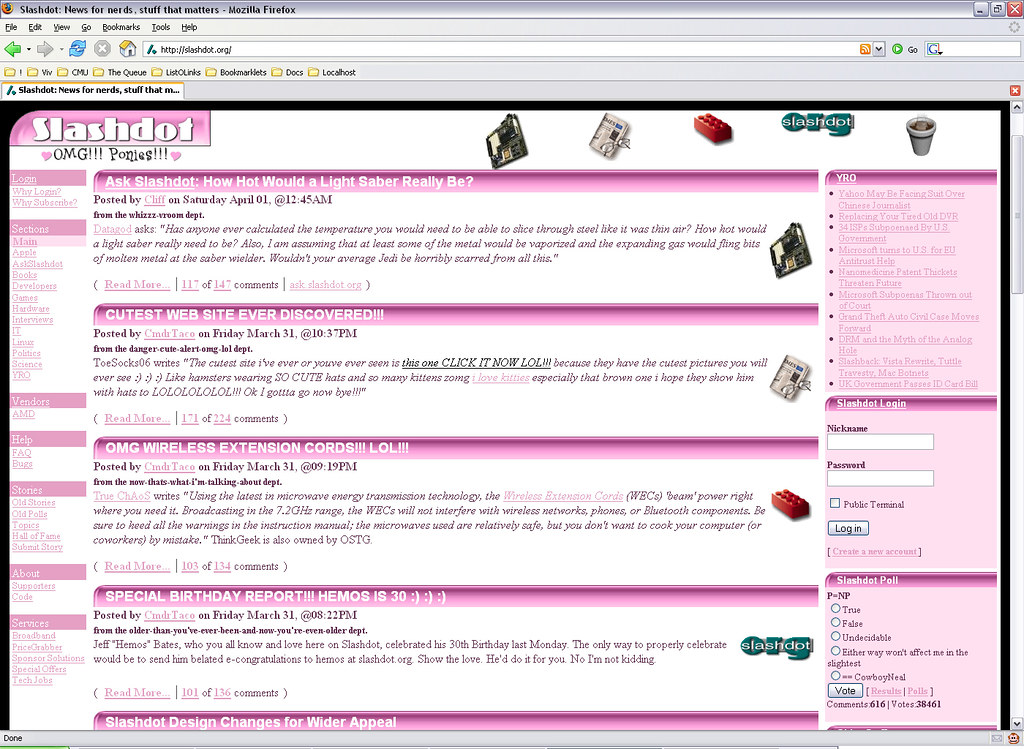Click the newspaper topic icon in header
Image resolution: width=1024 pixels, height=749 pixels.
[x=610, y=136]
